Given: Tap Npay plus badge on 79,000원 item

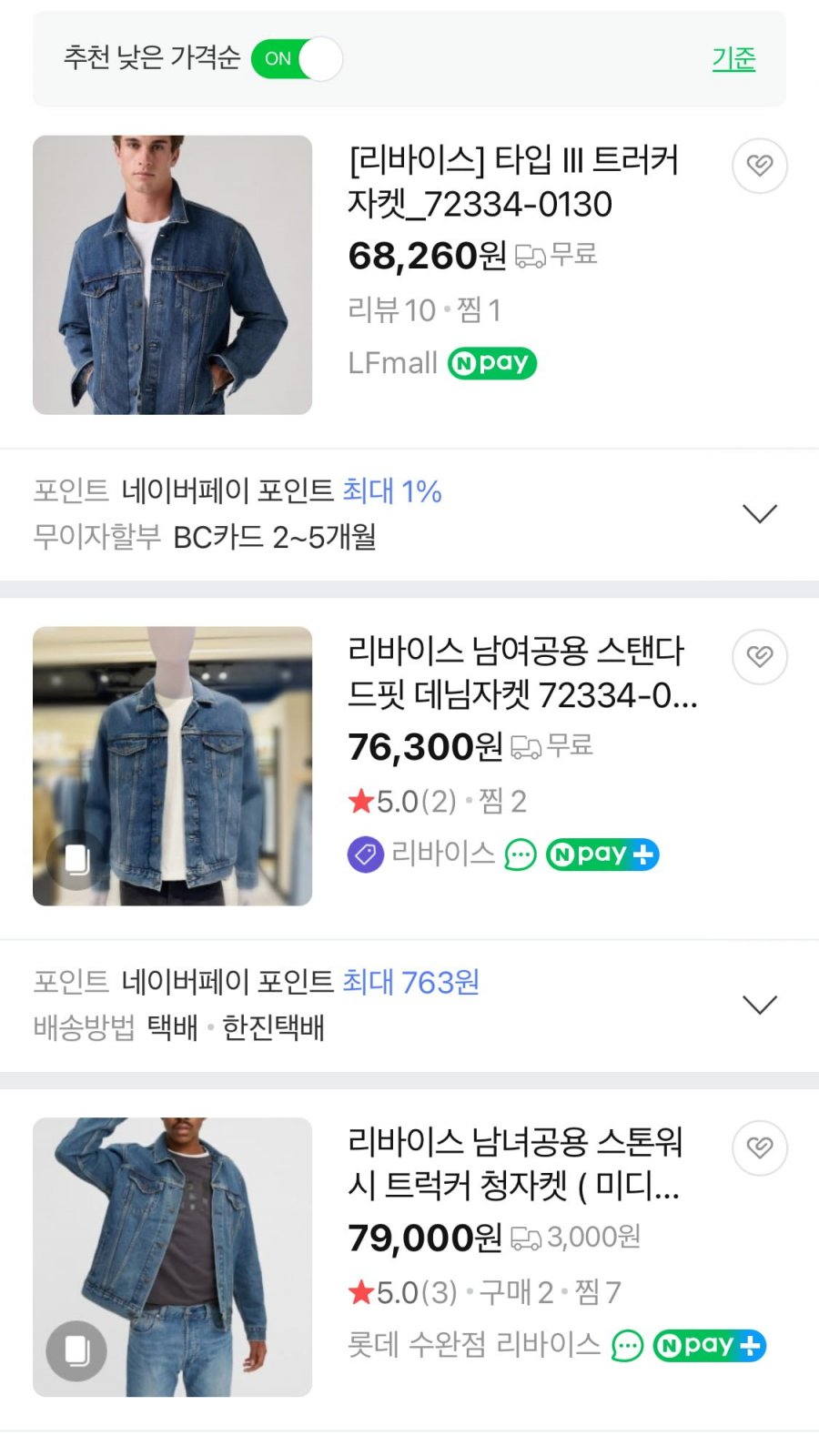Looking at the screenshot, I should pos(710,1345).
